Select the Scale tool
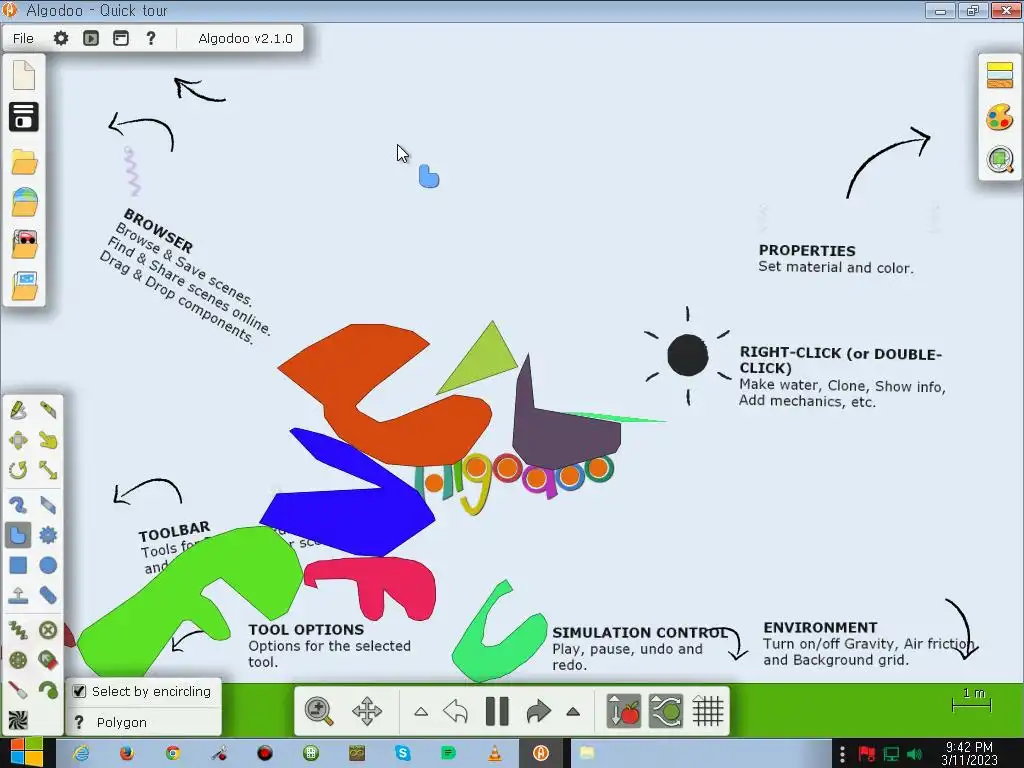 (x=48, y=470)
